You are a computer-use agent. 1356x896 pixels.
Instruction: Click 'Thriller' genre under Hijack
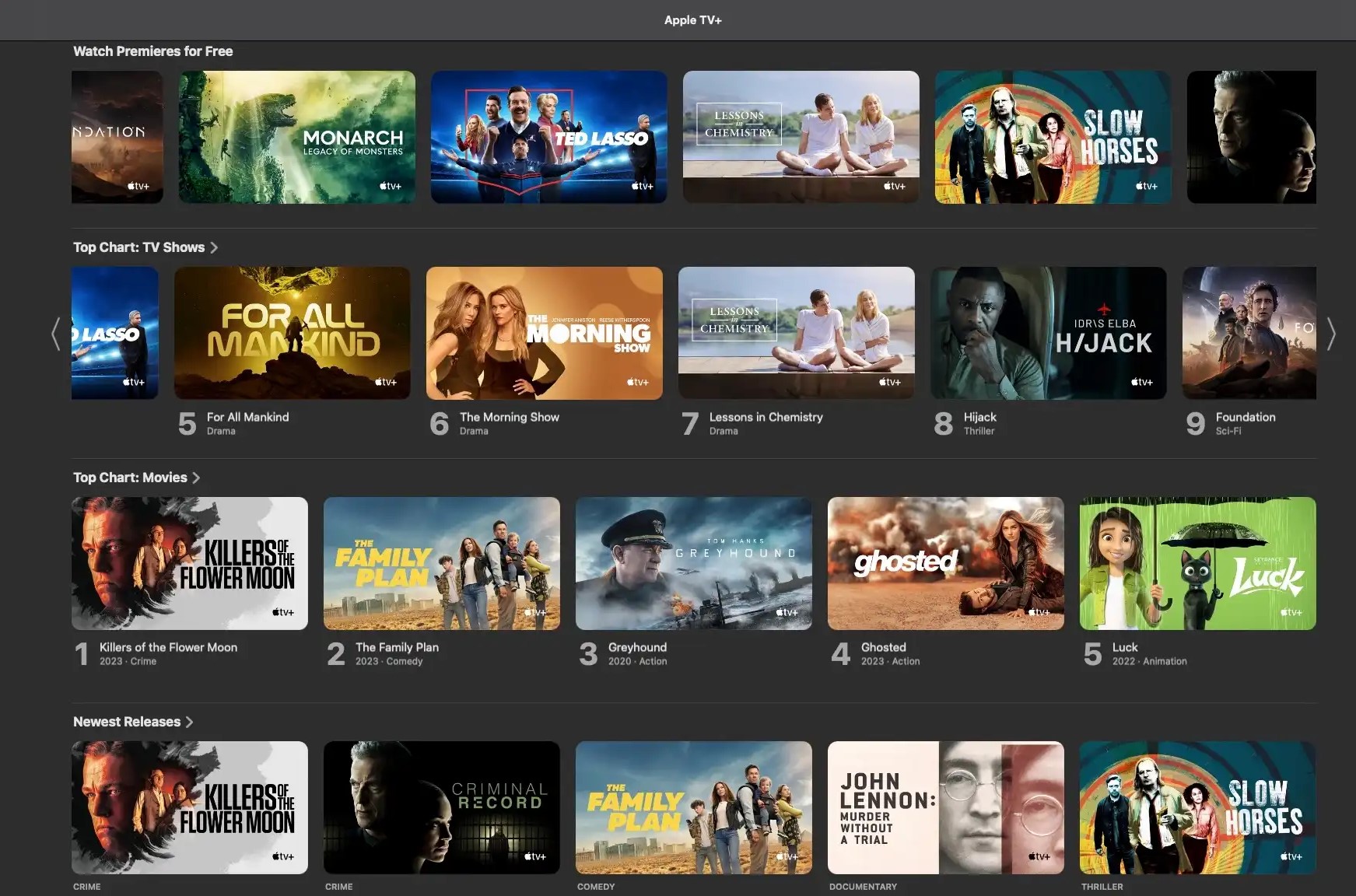(979, 431)
